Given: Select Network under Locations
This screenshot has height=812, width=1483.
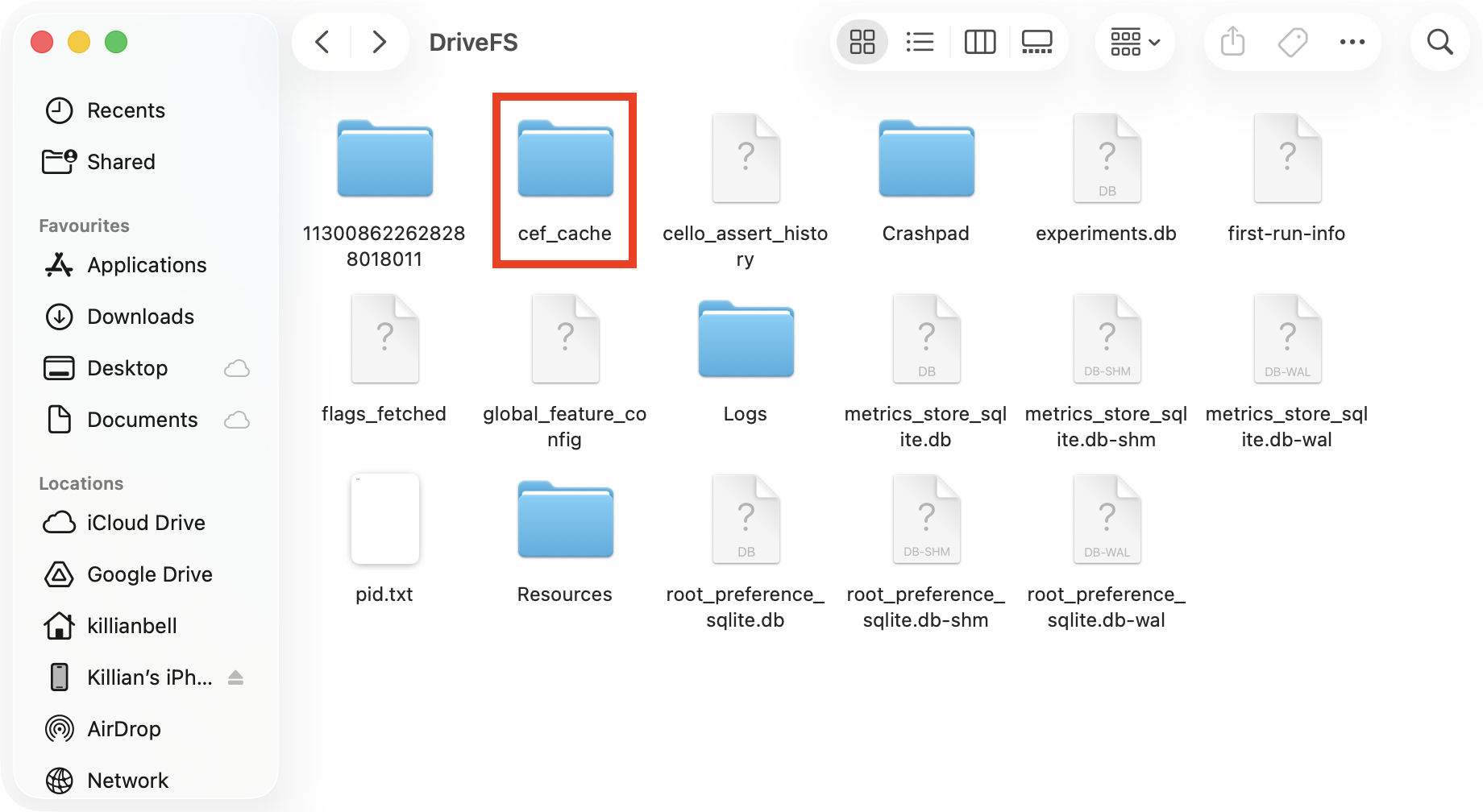Looking at the screenshot, I should [x=127, y=780].
